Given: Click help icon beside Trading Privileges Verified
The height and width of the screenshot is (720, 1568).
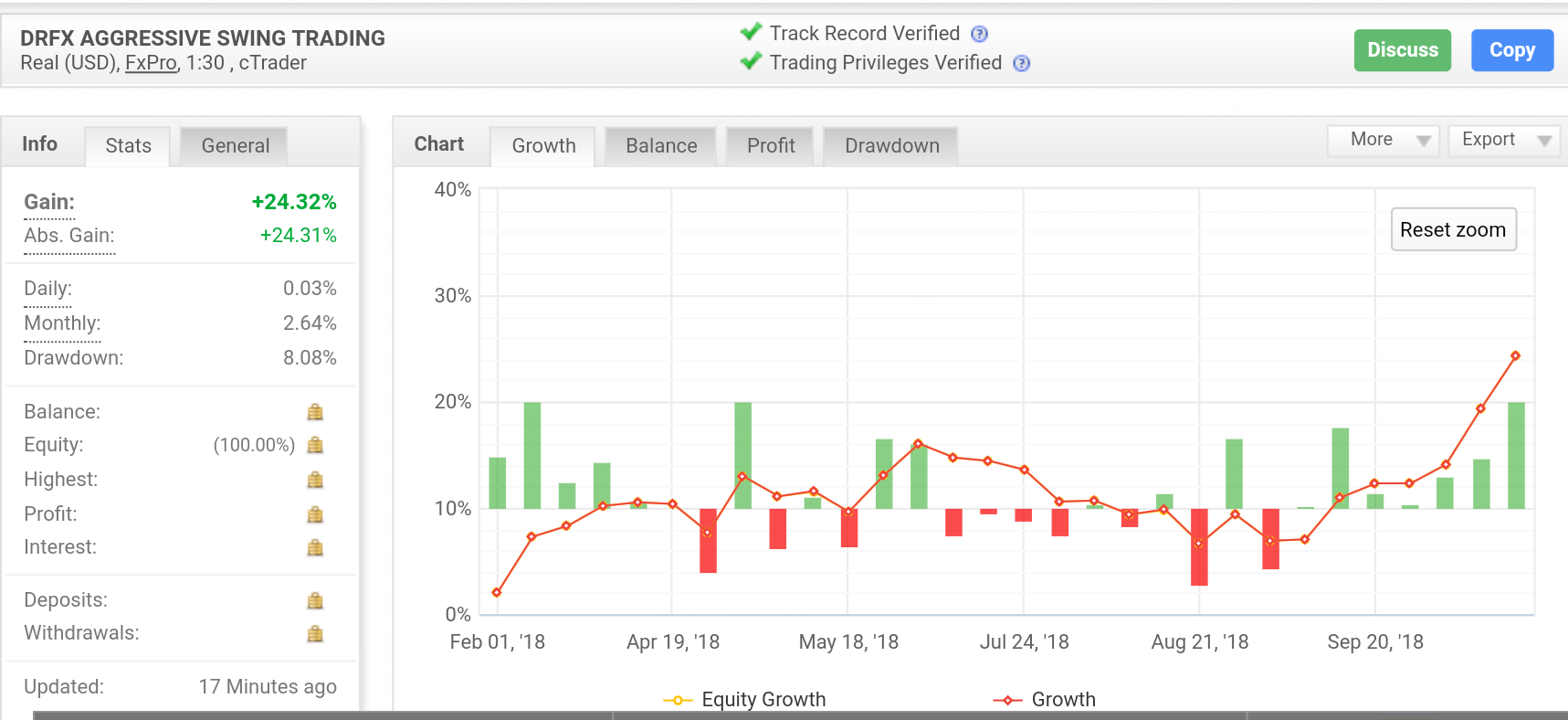Looking at the screenshot, I should pos(1022,63).
